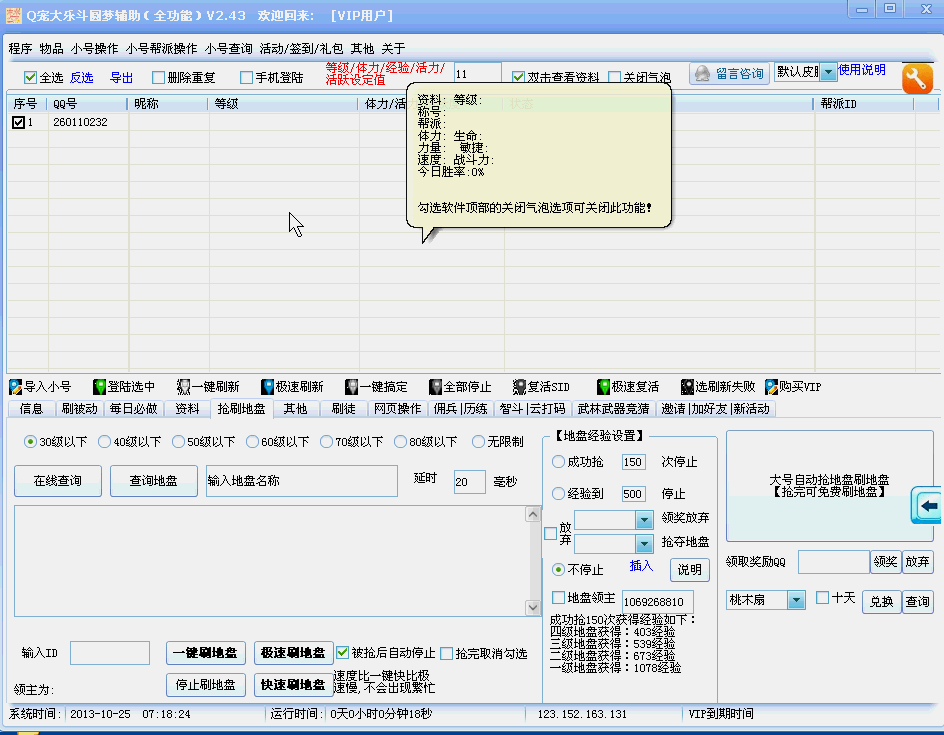Click the 一键刷新 refresh icon
944x735 pixels.
(184, 386)
